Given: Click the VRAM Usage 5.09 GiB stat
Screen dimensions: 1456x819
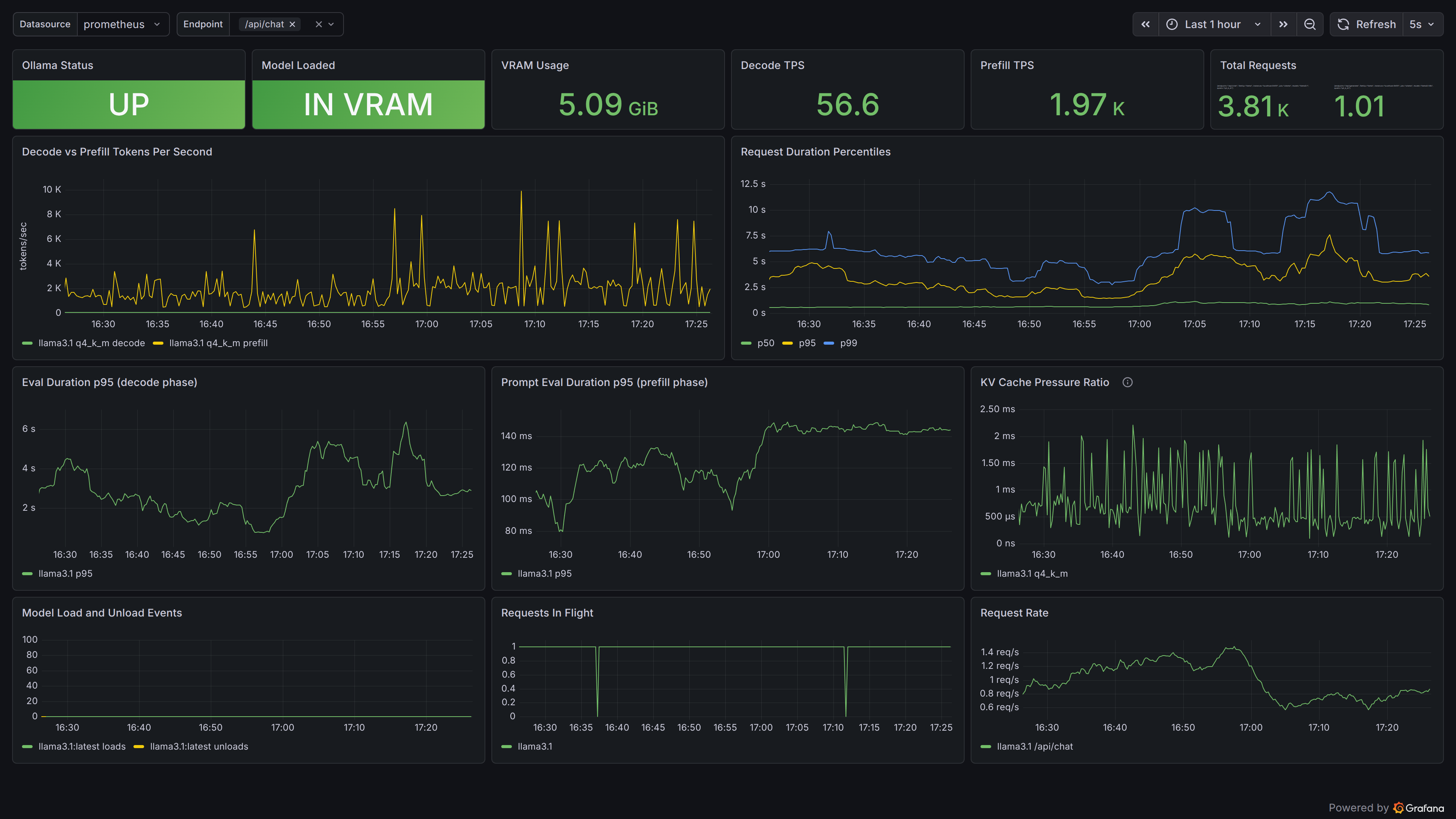Looking at the screenshot, I should point(607,105).
